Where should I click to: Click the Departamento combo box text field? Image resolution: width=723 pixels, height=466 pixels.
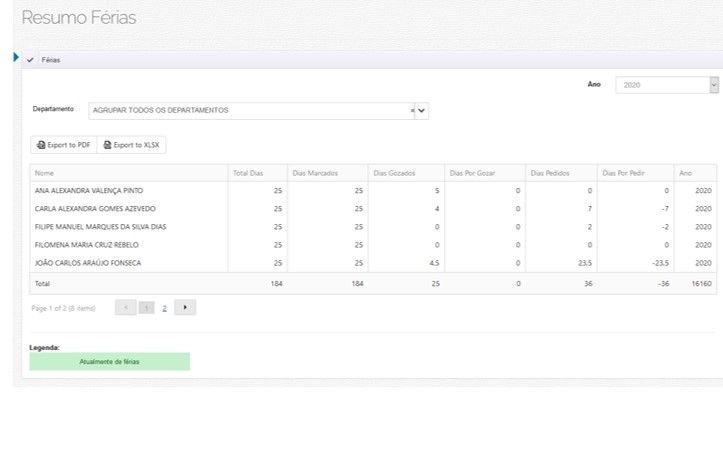point(249,111)
